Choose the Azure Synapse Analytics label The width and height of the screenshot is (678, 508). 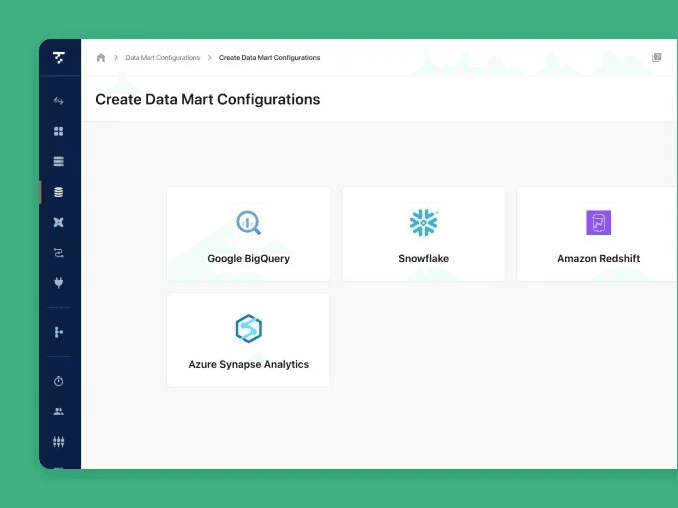(x=249, y=364)
